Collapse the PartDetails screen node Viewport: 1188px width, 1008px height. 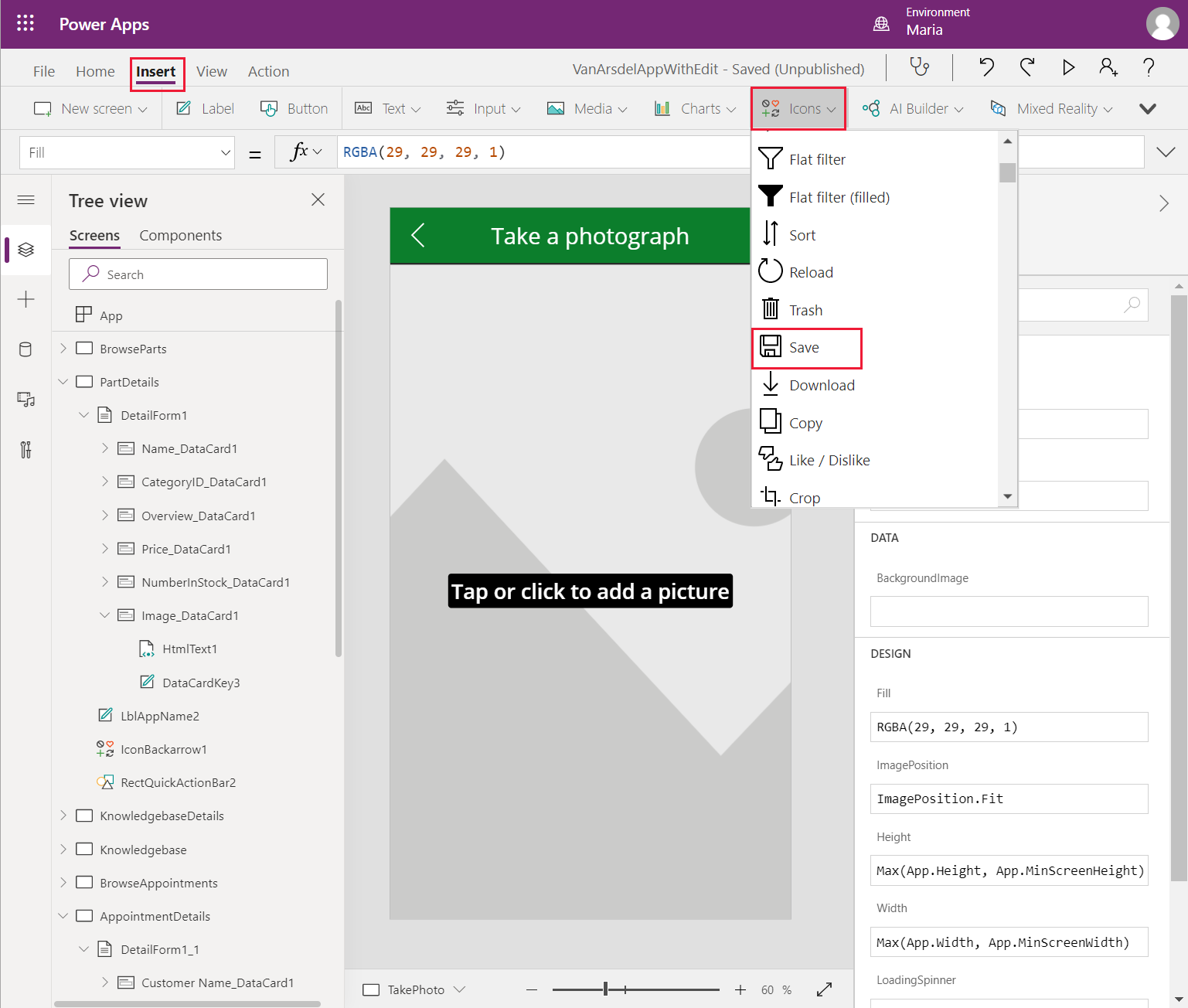click(63, 382)
